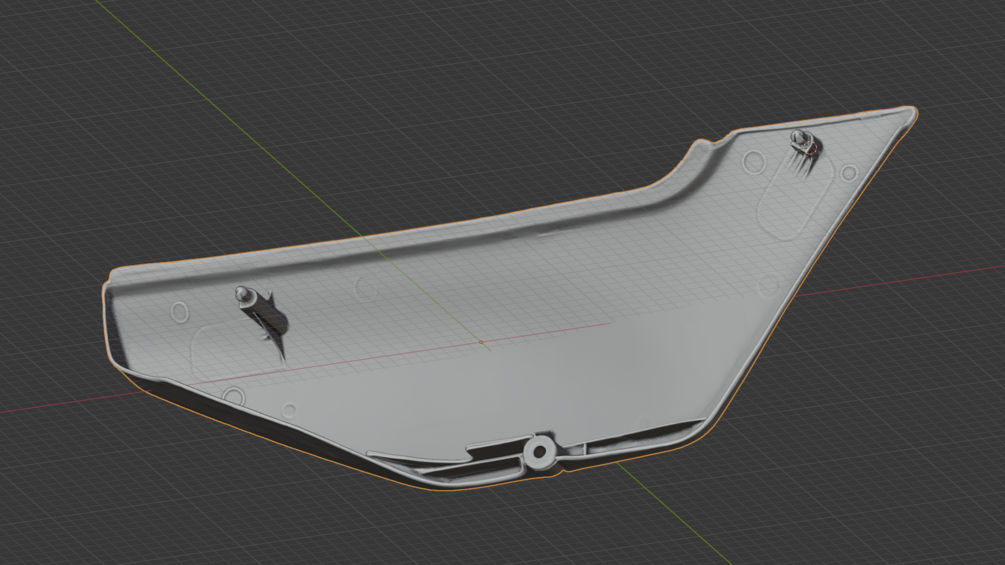Click the circular screw boss at panel bottom edge

(539, 452)
